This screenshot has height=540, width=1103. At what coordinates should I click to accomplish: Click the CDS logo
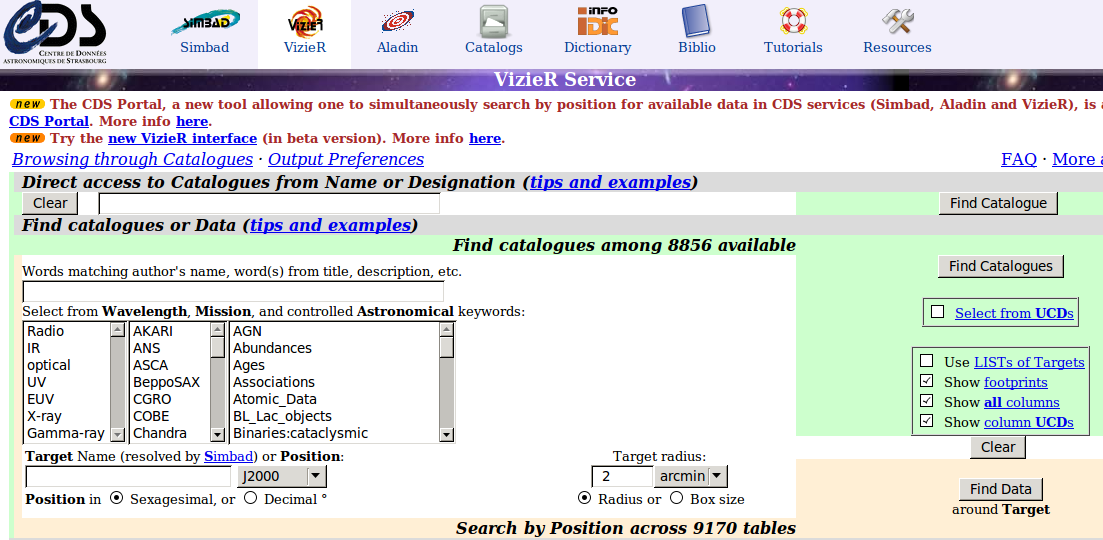point(55,34)
